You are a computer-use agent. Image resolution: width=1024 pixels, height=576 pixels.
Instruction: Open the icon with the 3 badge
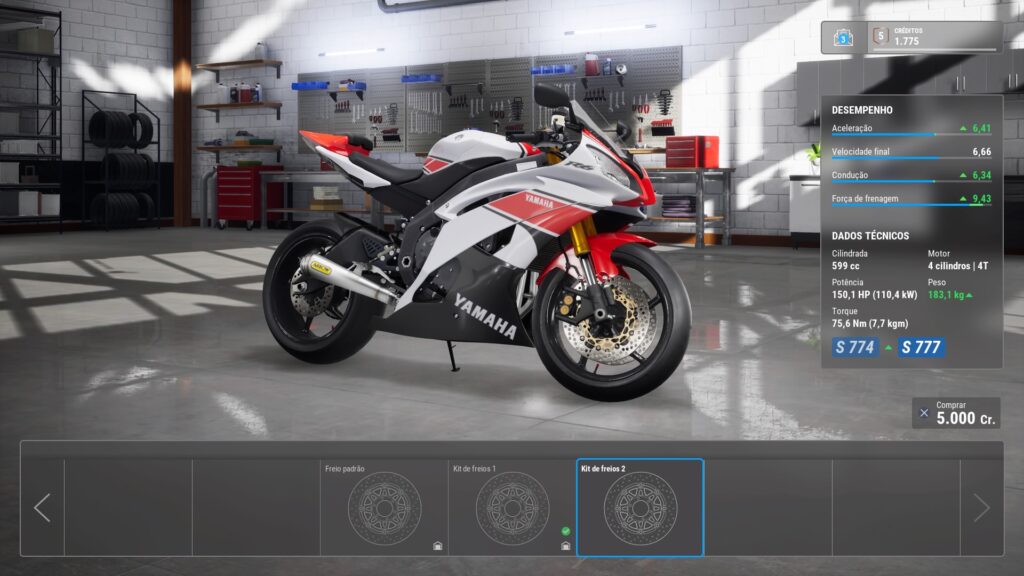tap(843, 37)
